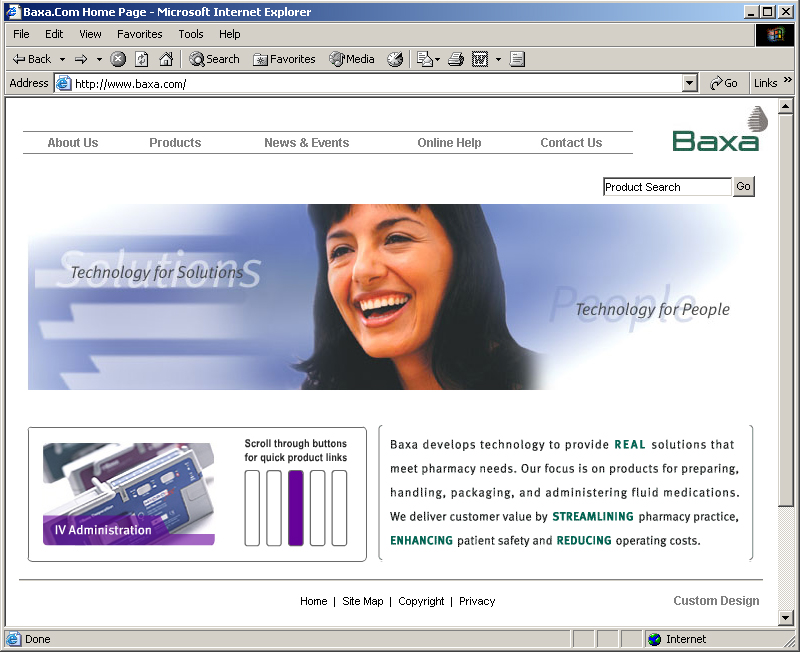
Task: Click the Go button for Product Search
Action: click(743, 187)
